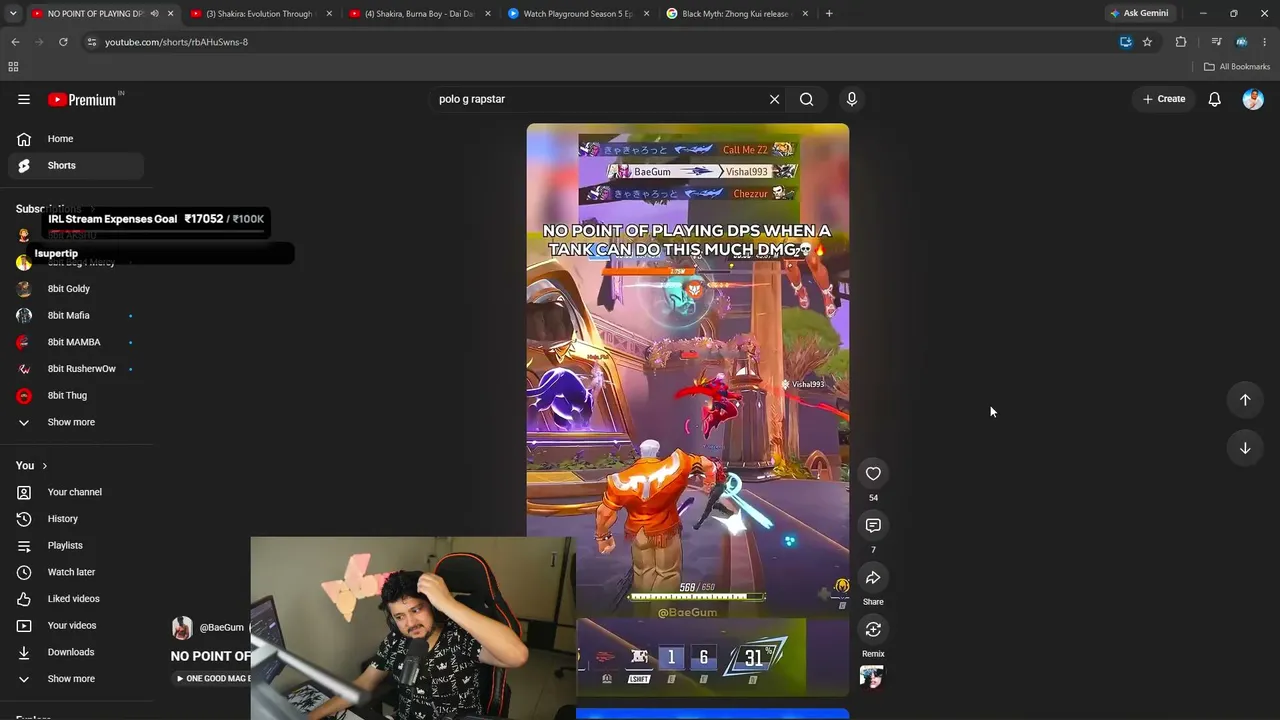The image size is (1280, 720).
Task: Start voice search with the microphone
Action: point(852,99)
